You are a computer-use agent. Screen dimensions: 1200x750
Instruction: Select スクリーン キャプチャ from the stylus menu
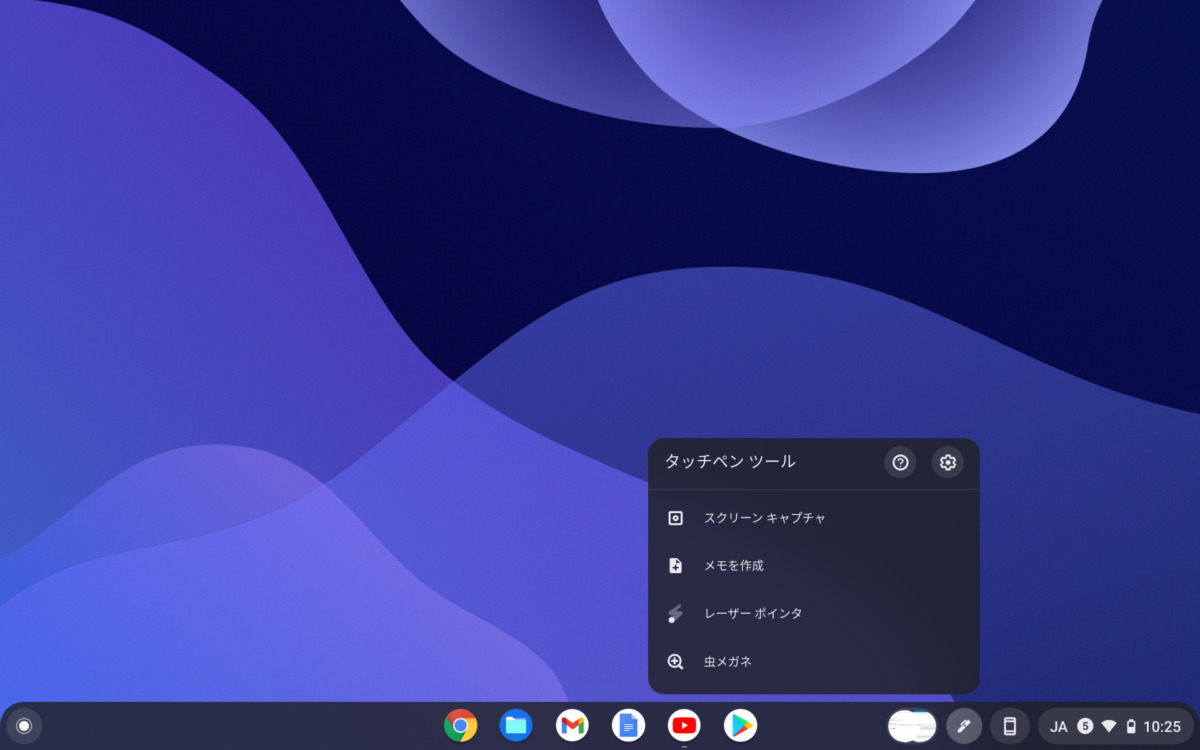click(x=814, y=518)
